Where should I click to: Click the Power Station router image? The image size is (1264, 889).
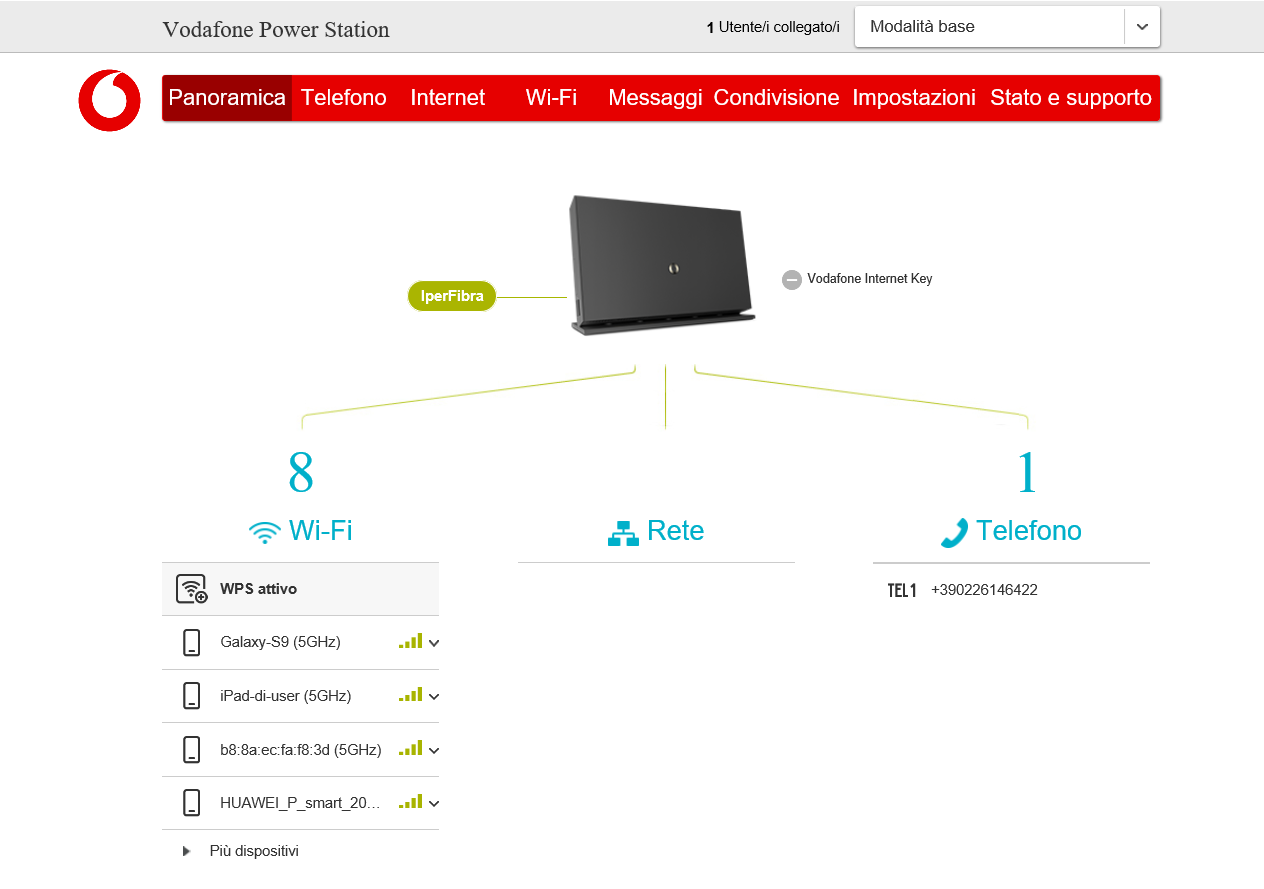(x=662, y=265)
